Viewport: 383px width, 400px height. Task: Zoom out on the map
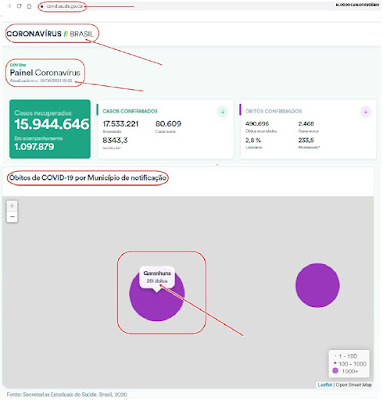pyautogui.click(x=12, y=217)
